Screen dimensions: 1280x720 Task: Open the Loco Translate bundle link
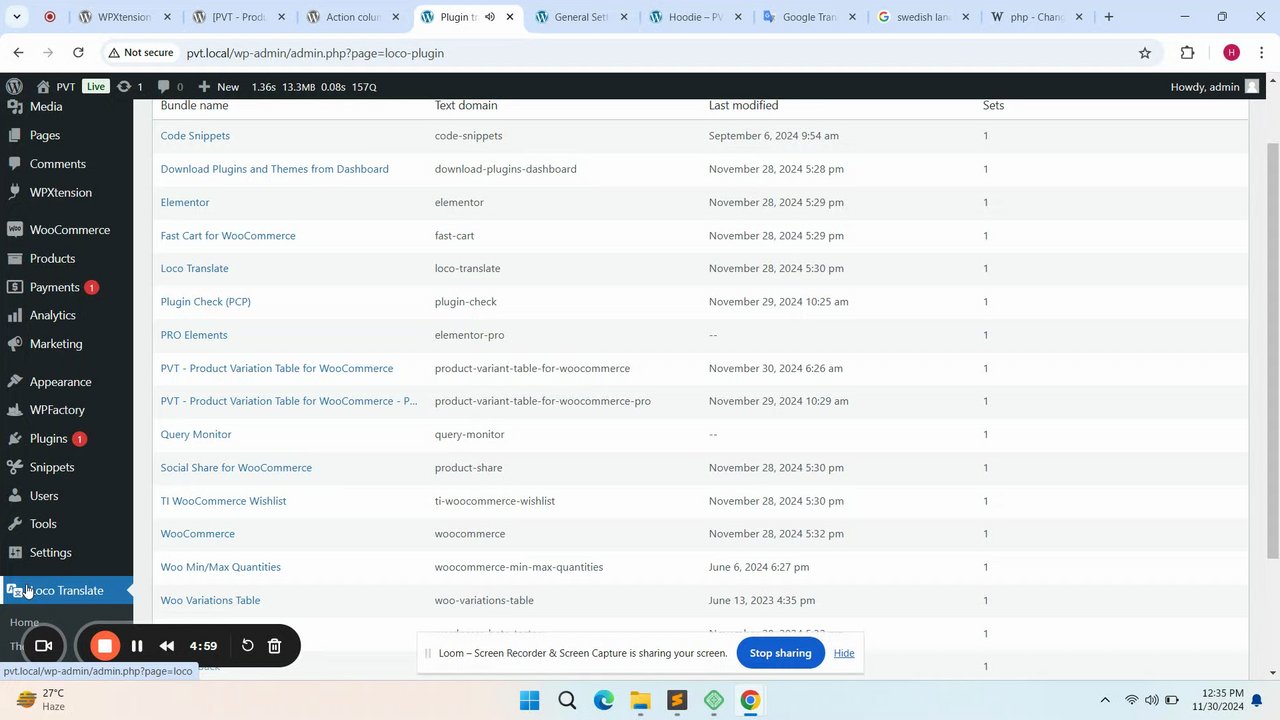[x=194, y=269]
